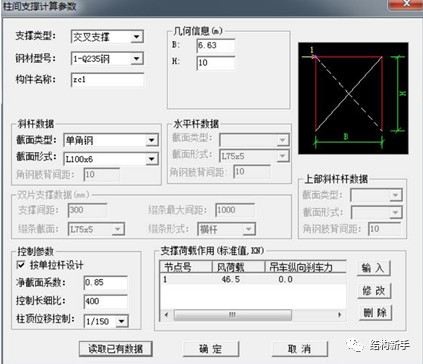Select the load row with 46.5 wind load
The width and height of the screenshot is (423, 364).
tap(253, 279)
